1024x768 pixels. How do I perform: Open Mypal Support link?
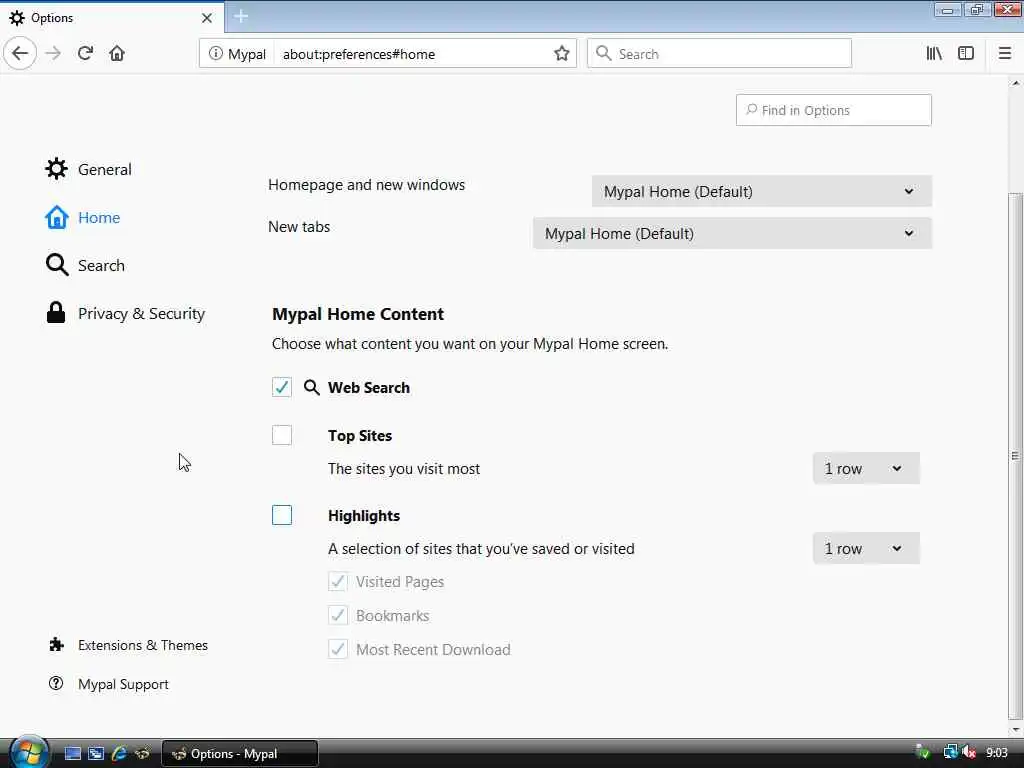click(x=108, y=684)
